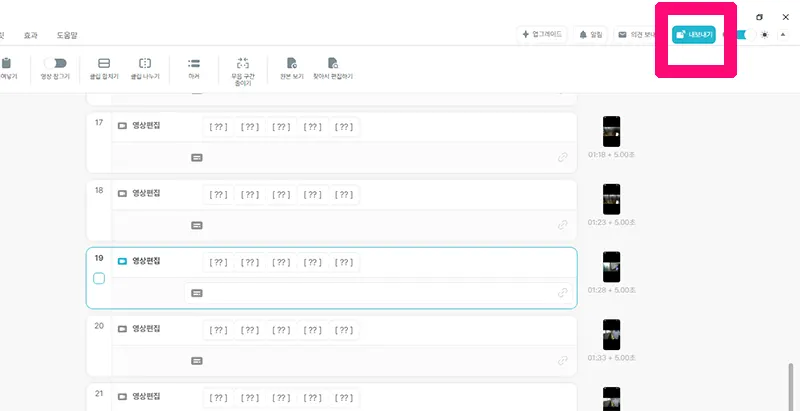Click the 영상편집 label in clip 18

coord(146,193)
